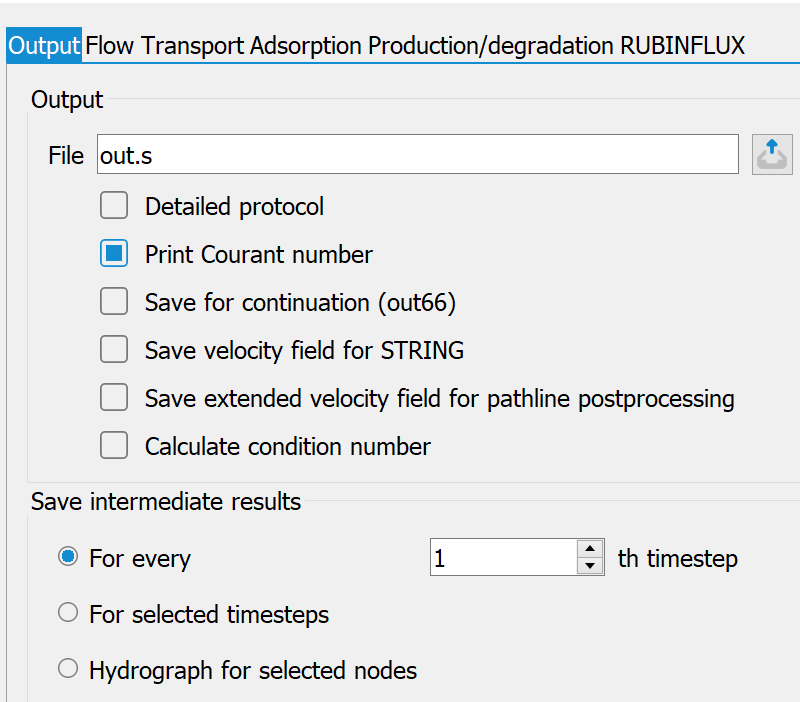Image resolution: width=800 pixels, height=702 pixels.
Task: Click the output file browse icon
Action: [772, 155]
